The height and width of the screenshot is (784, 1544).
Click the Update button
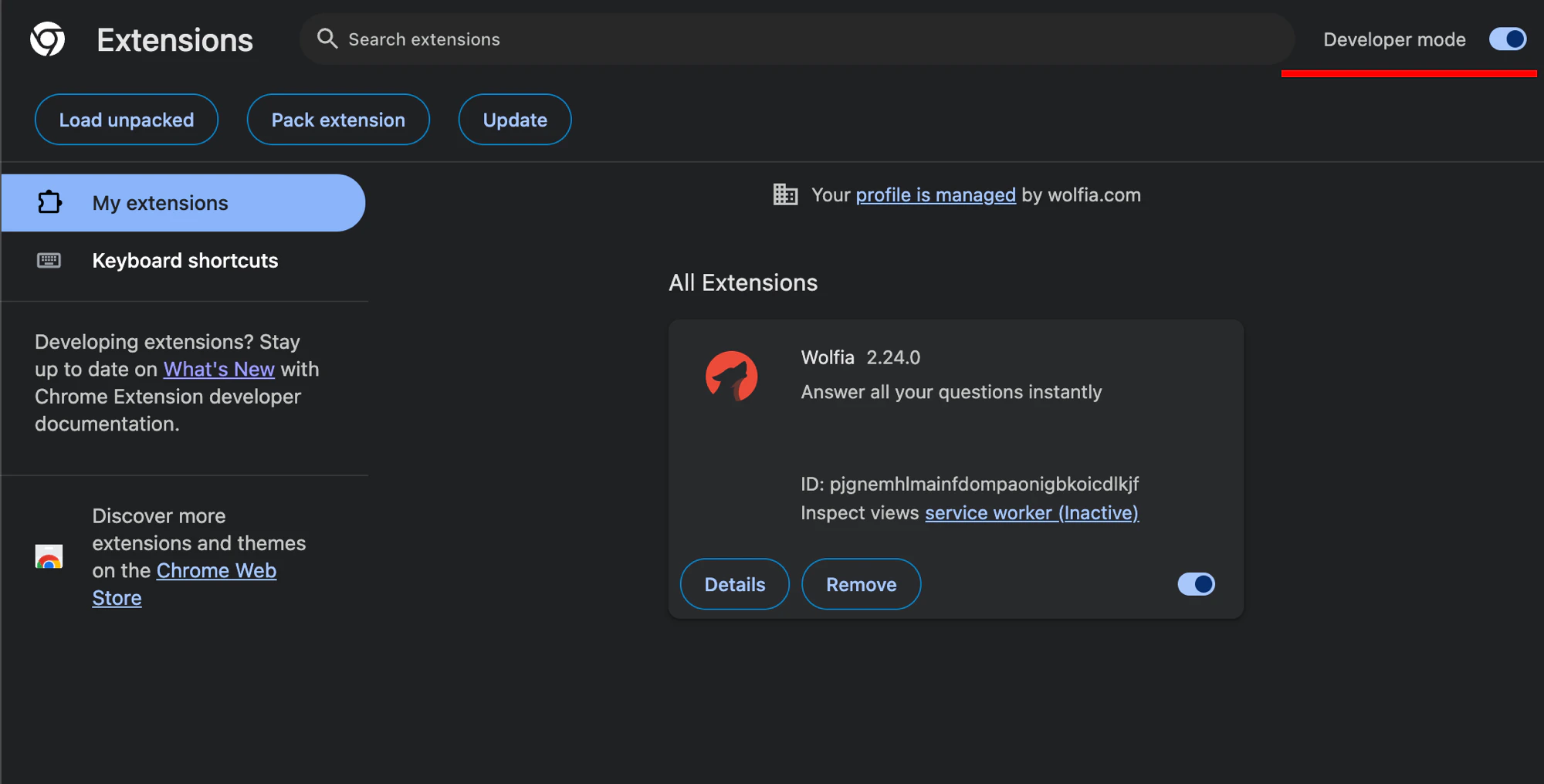515,120
